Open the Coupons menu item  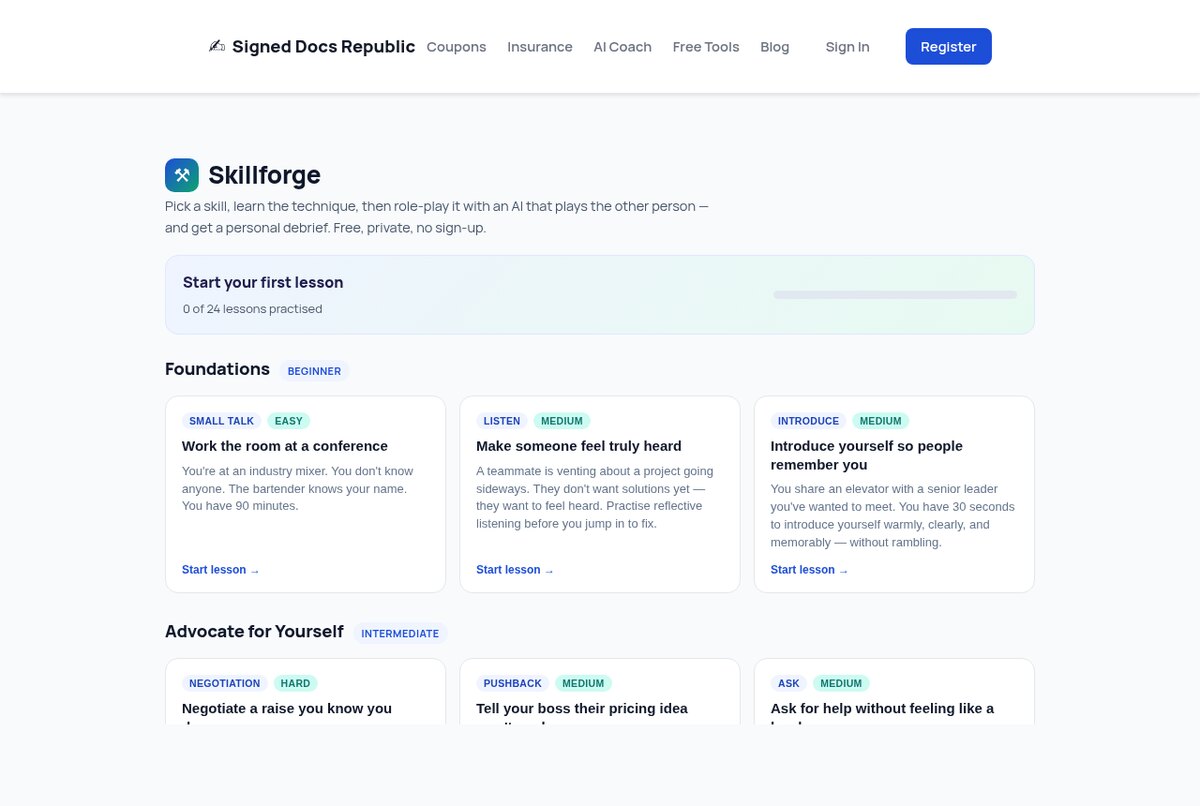456,47
